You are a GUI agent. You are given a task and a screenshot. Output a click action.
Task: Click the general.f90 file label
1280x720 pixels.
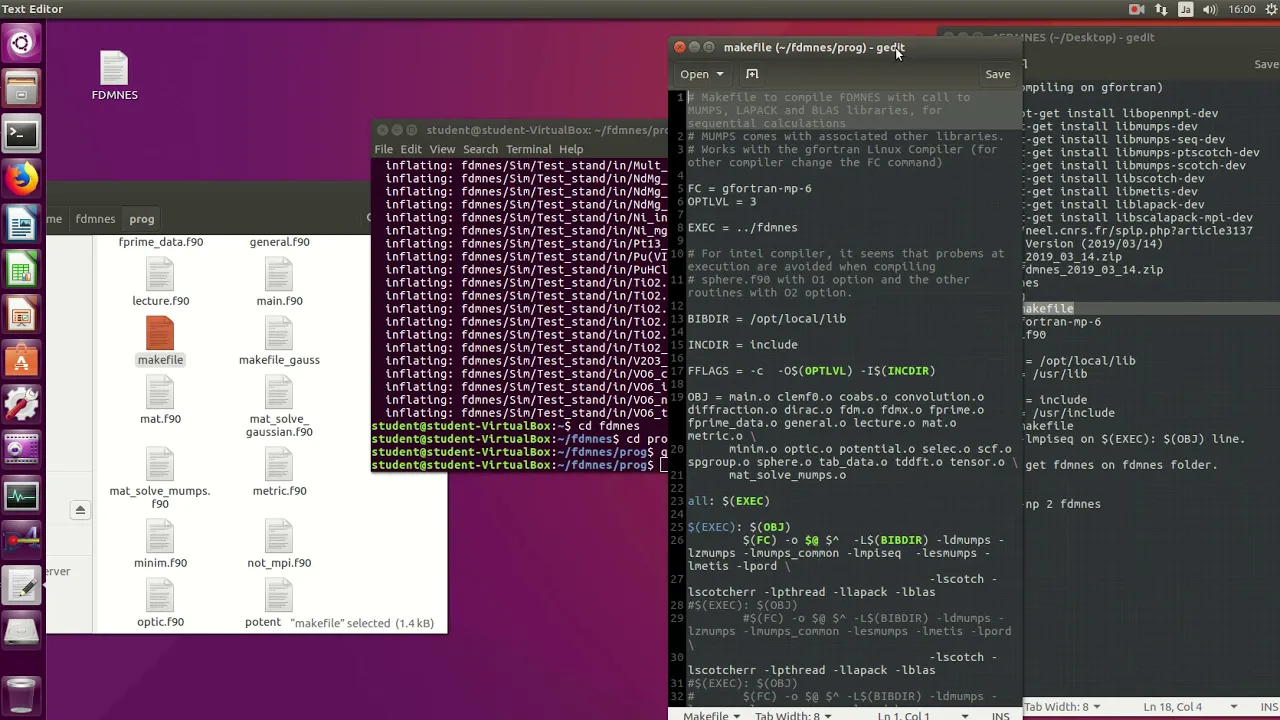279,242
